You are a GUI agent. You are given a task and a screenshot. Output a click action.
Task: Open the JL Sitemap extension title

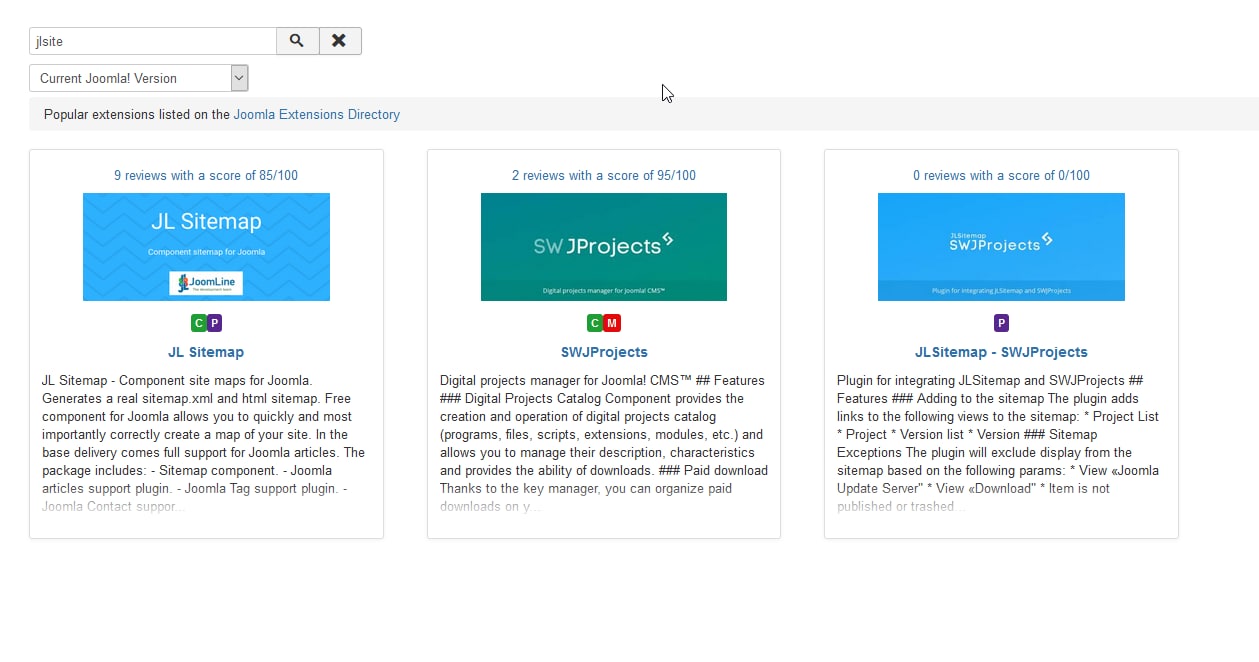coord(206,352)
